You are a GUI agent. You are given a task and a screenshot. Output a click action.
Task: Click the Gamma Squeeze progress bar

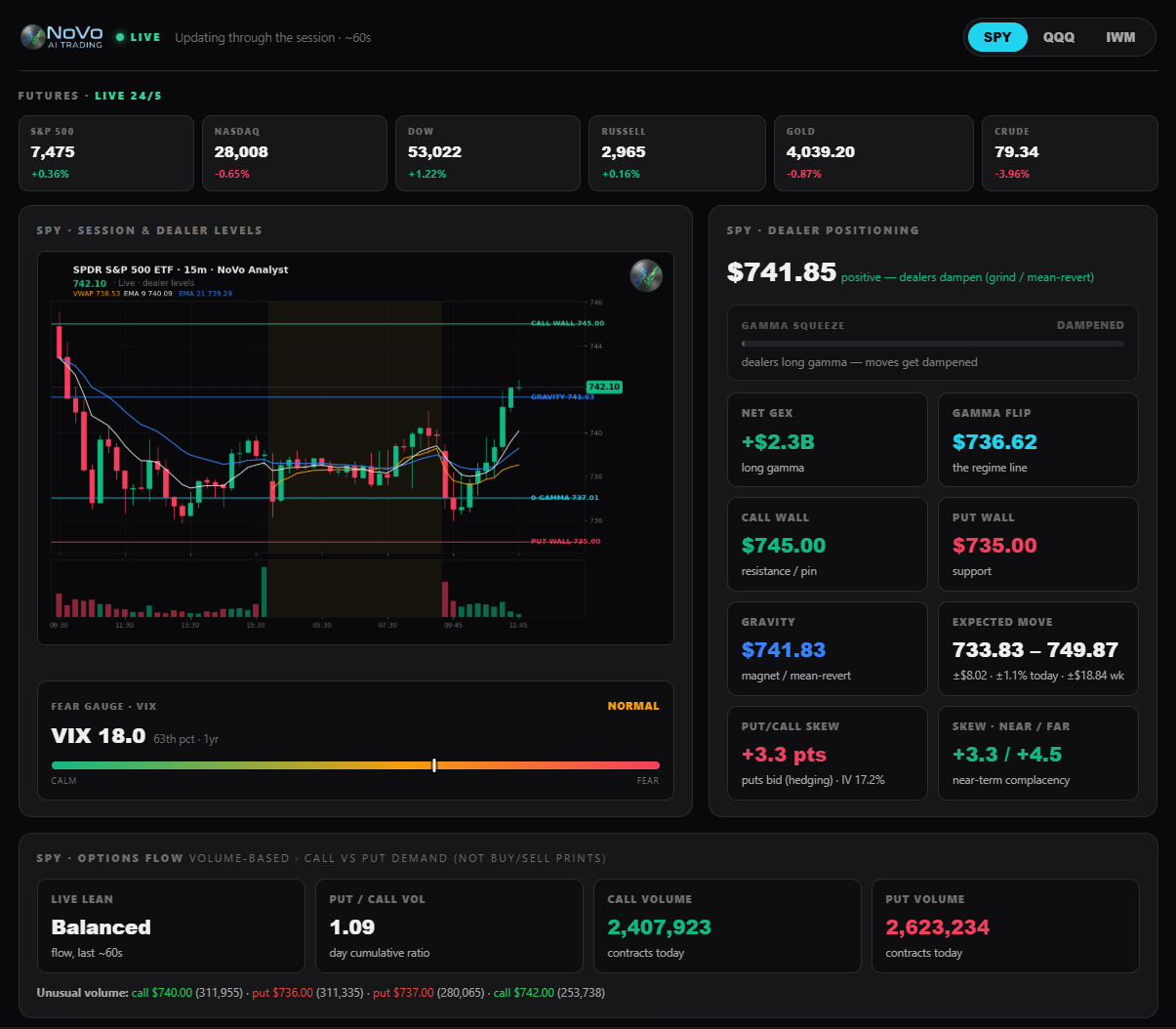click(x=932, y=344)
